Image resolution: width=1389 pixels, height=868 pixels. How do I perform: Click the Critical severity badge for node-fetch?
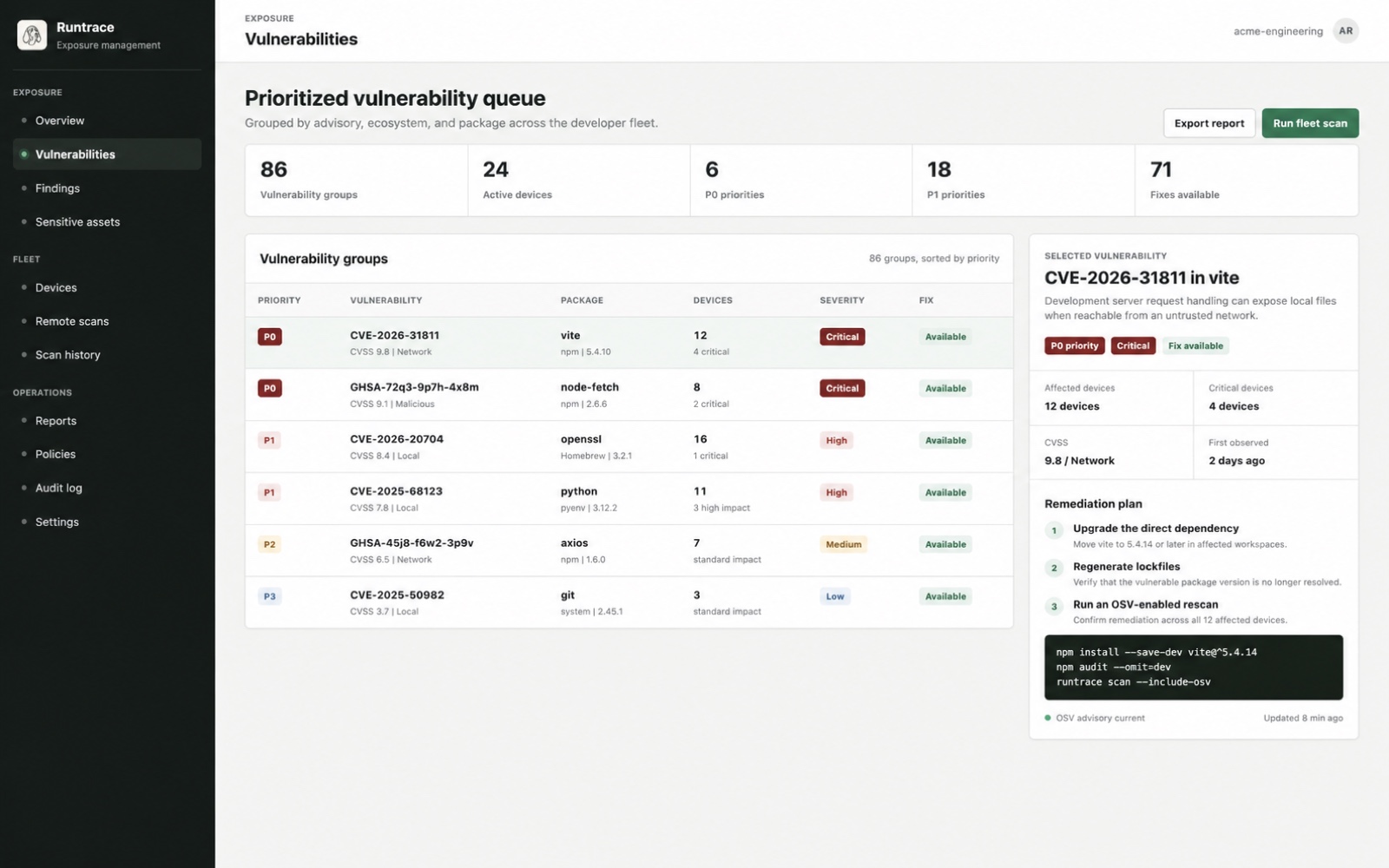coord(842,388)
